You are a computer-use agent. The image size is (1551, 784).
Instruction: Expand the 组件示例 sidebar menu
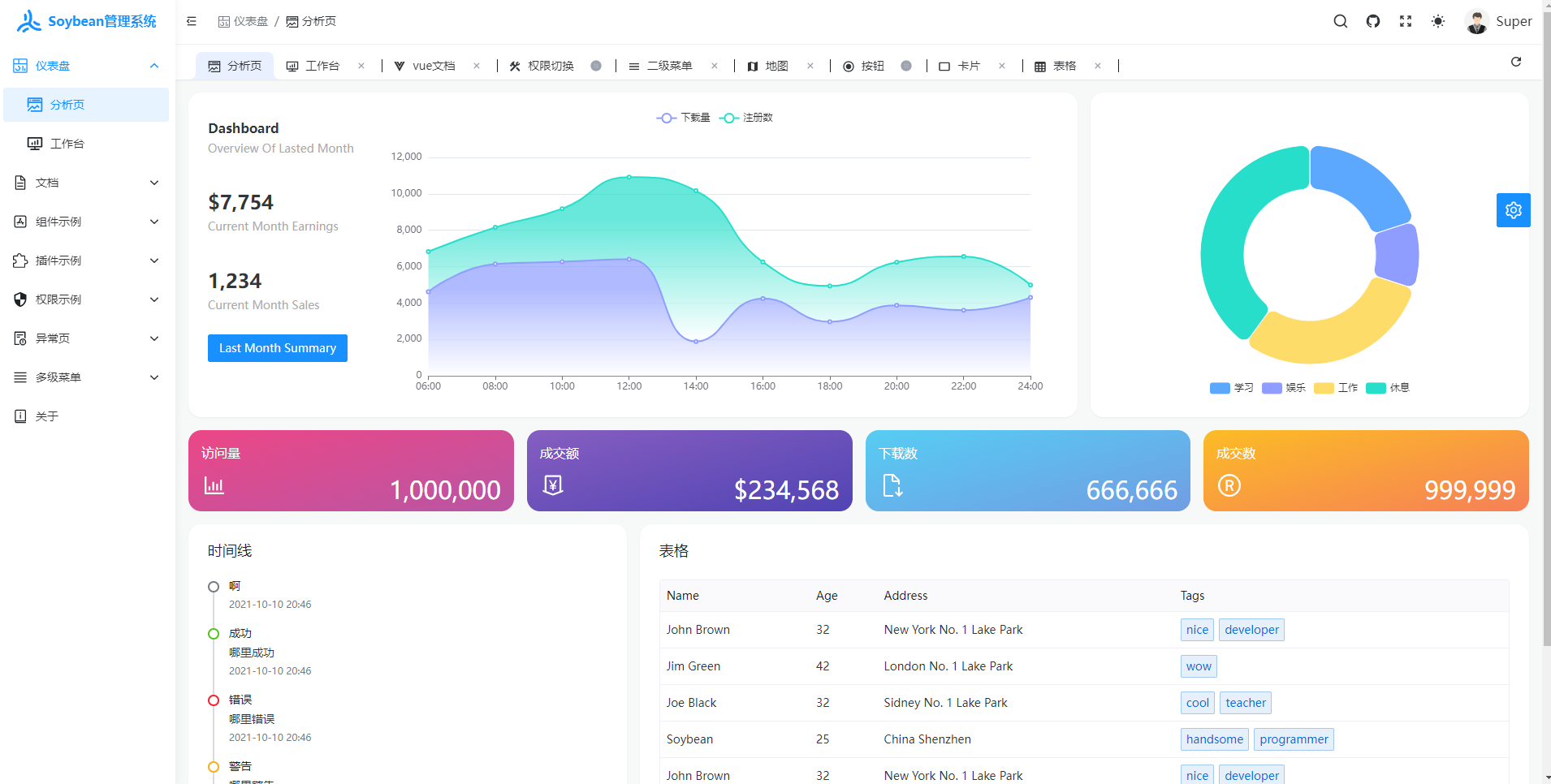88,222
